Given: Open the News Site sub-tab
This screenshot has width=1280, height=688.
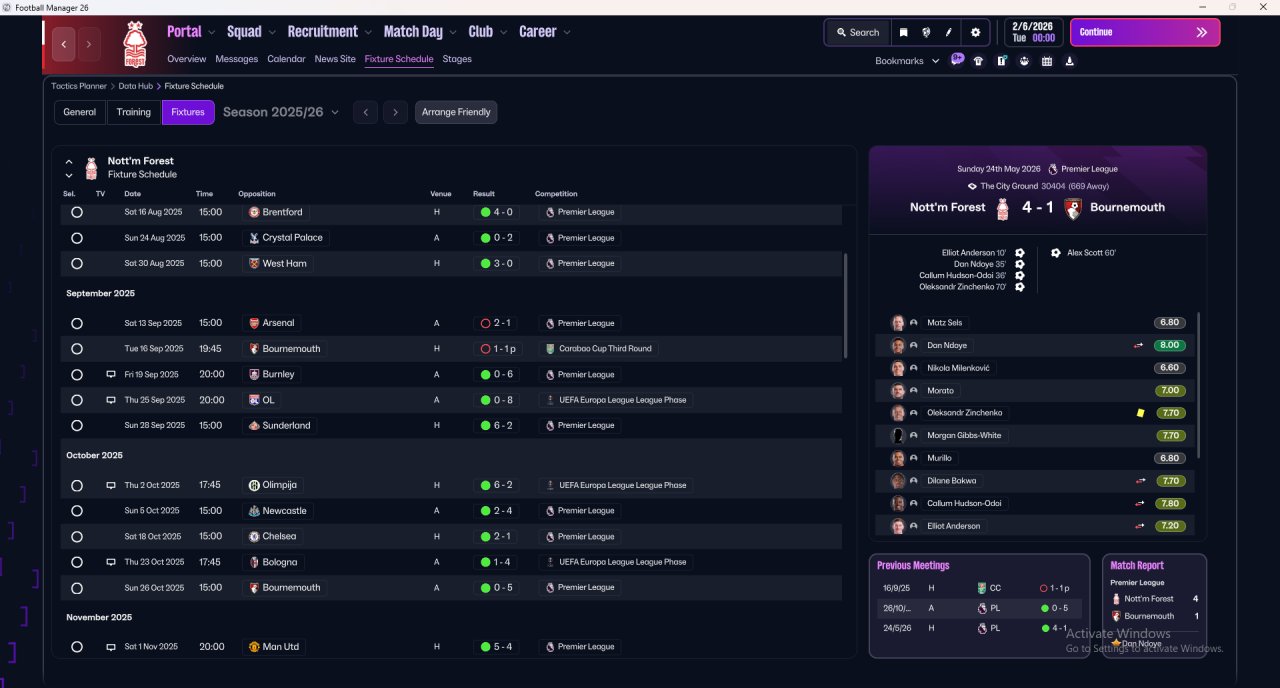Looking at the screenshot, I should pos(335,59).
